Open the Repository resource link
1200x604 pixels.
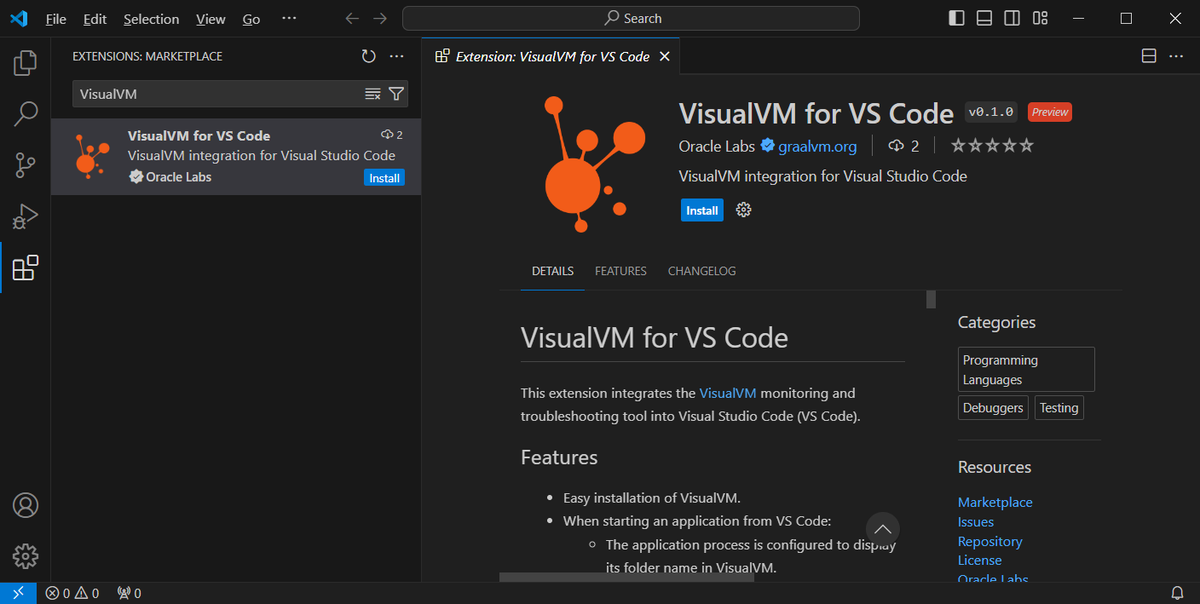(990, 541)
